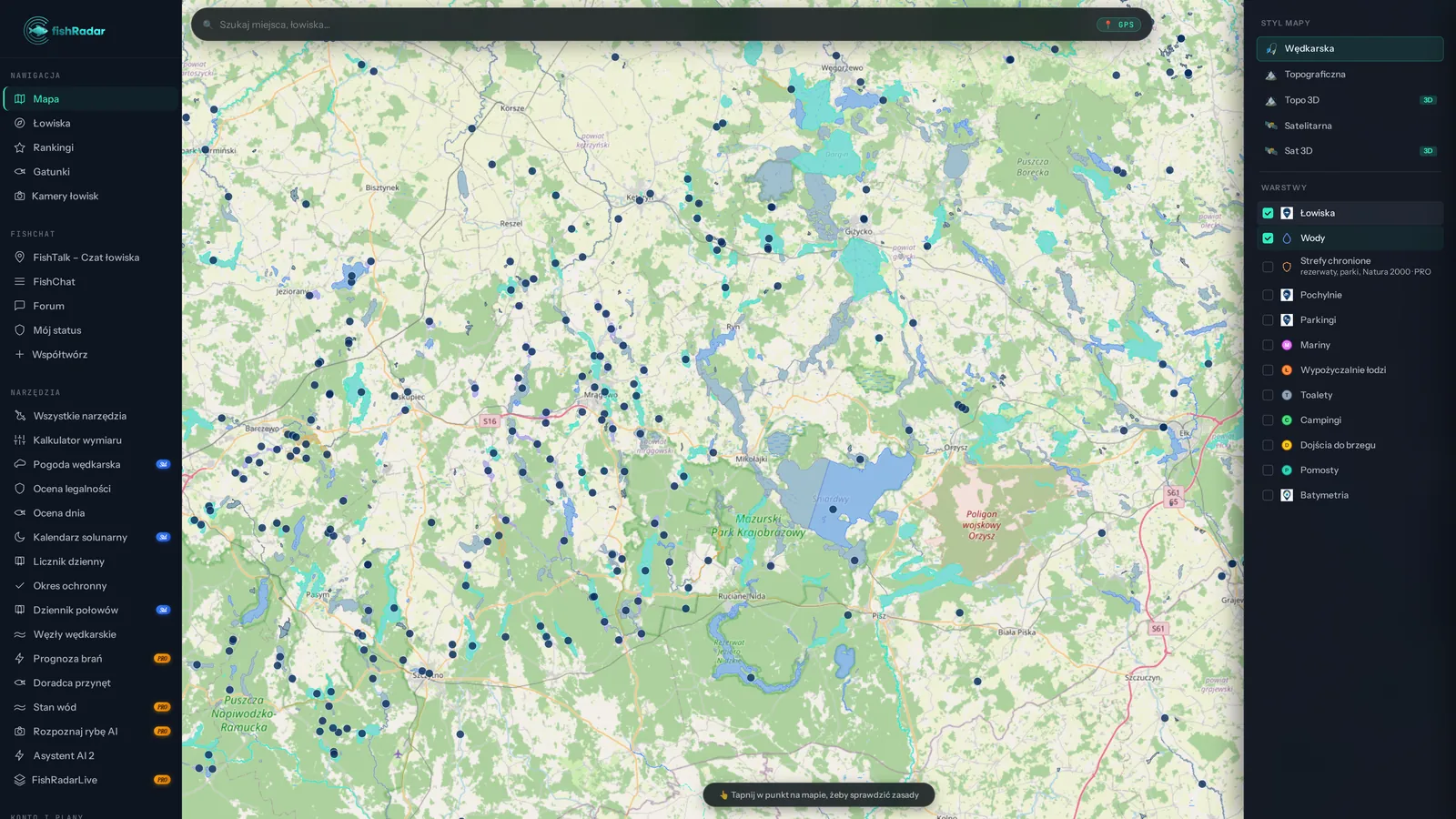Open Kalkulator wymiaru icon
The width and height of the screenshot is (1456, 819).
click(20, 440)
